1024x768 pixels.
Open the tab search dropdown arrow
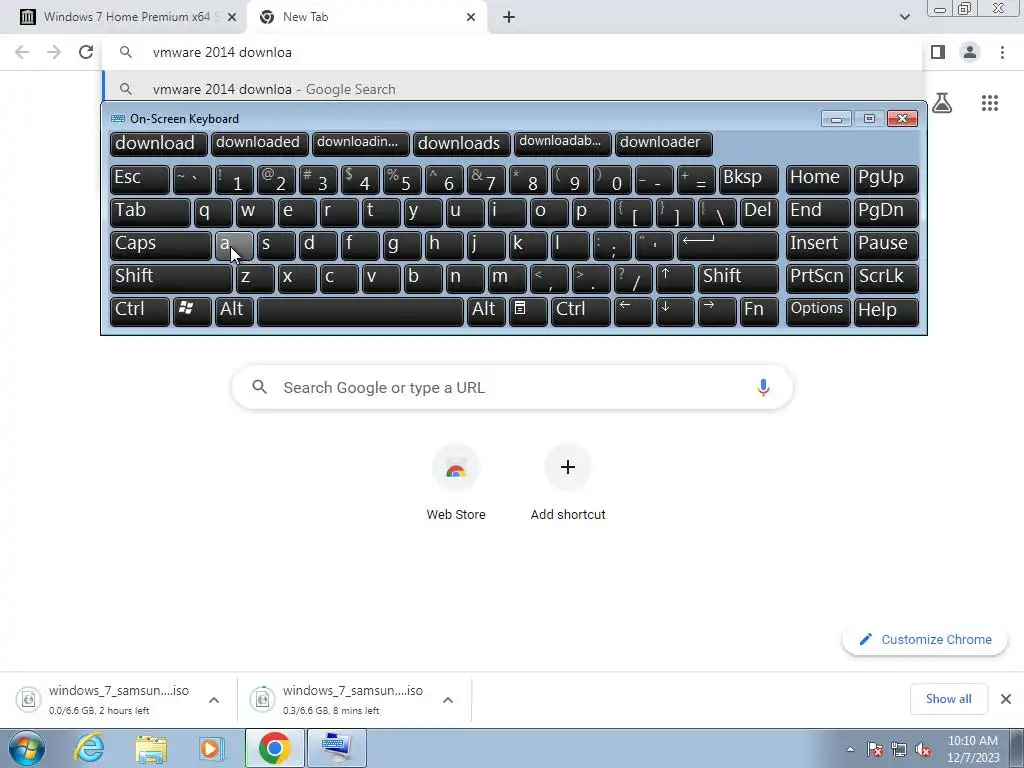coord(904,17)
